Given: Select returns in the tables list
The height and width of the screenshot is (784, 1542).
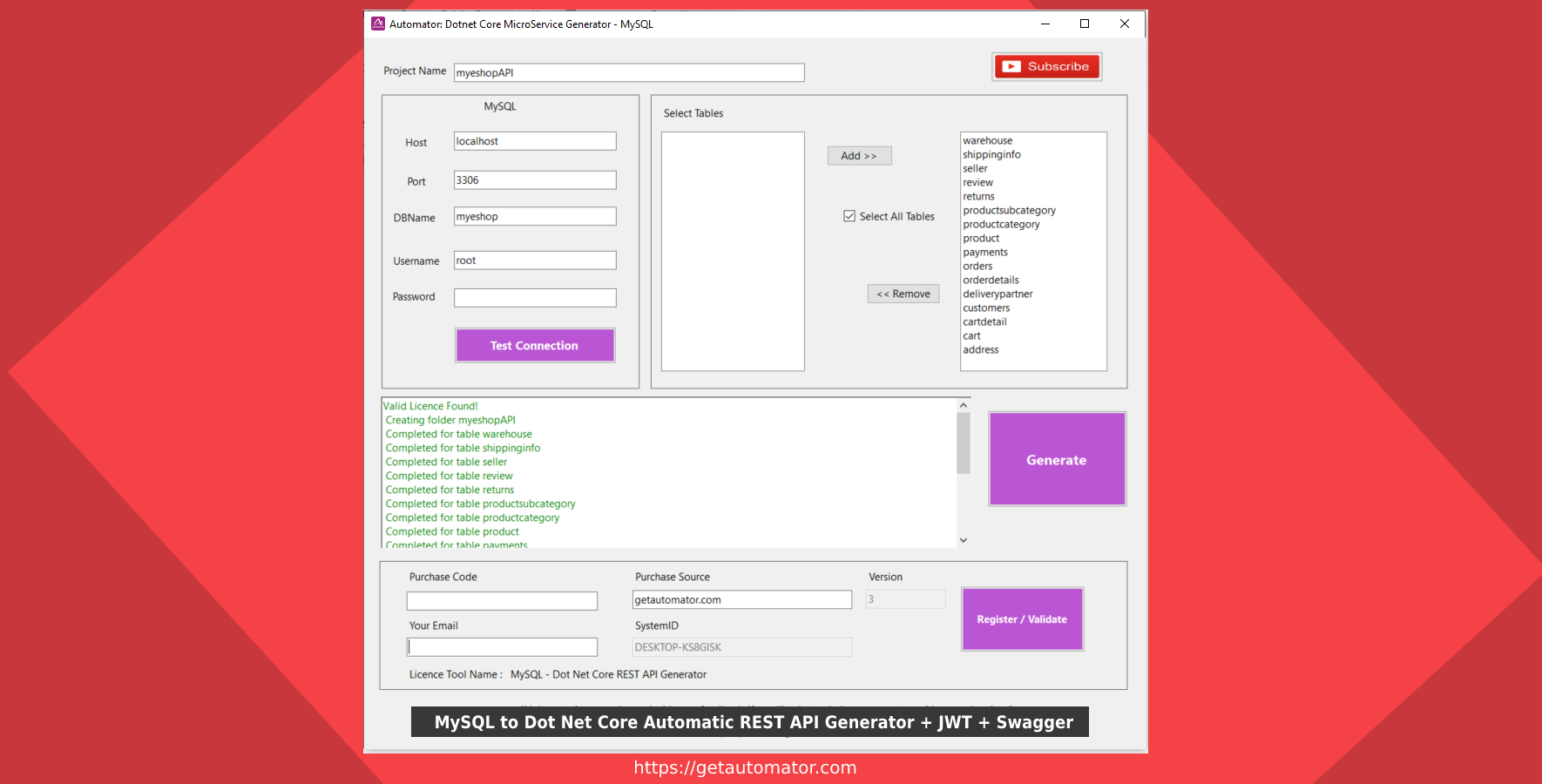Looking at the screenshot, I should [x=978, y=196].
